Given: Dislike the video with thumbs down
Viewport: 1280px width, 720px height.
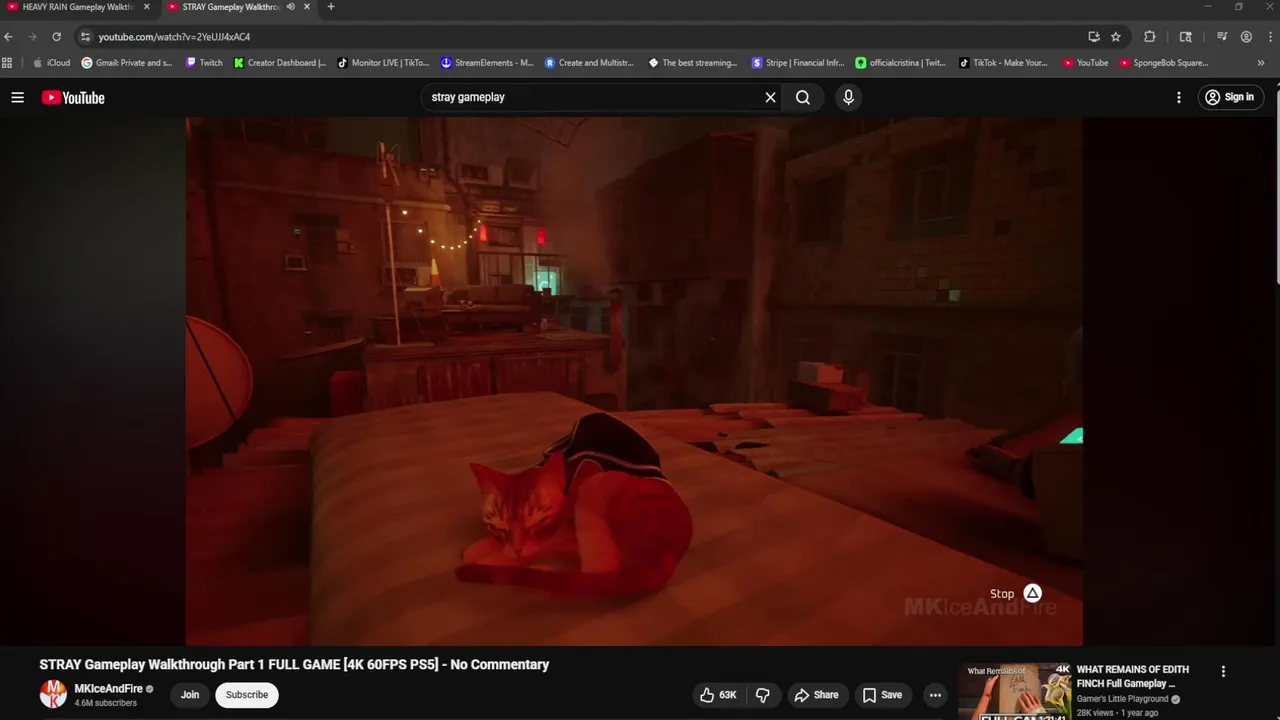Looking at the screenshot, I should pyautogui.click(x=762, y=695).
